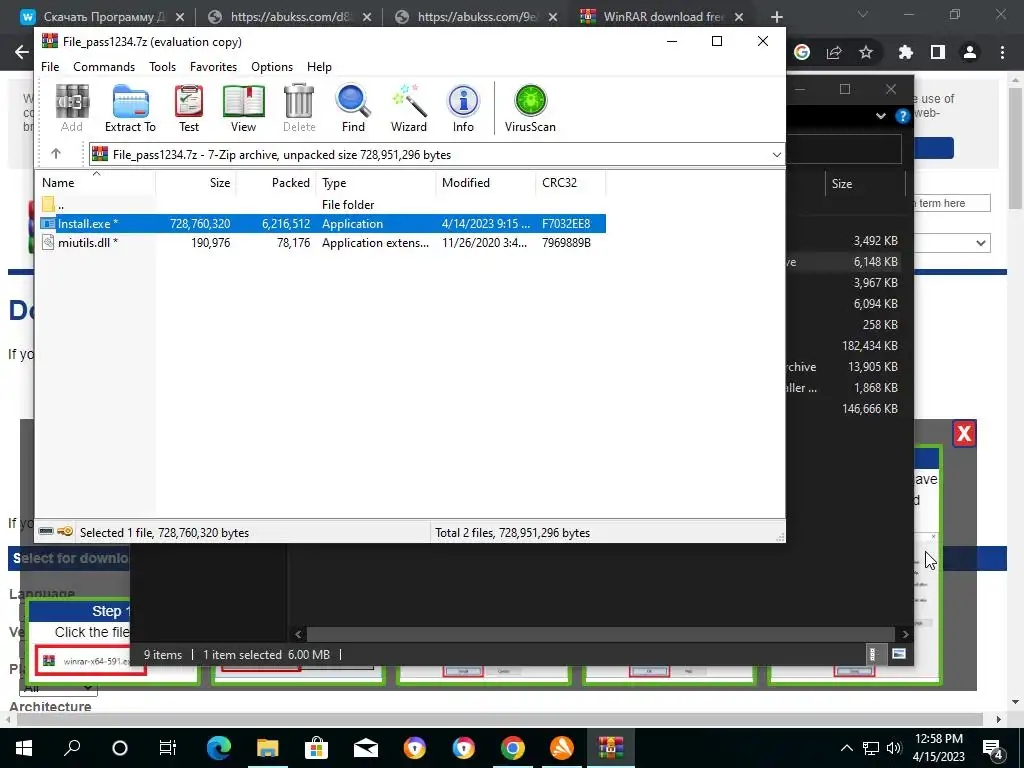Expand the Explorer ribbon chevron
The height and width of the screenshot is (768, 1024).
coord(881,116)
